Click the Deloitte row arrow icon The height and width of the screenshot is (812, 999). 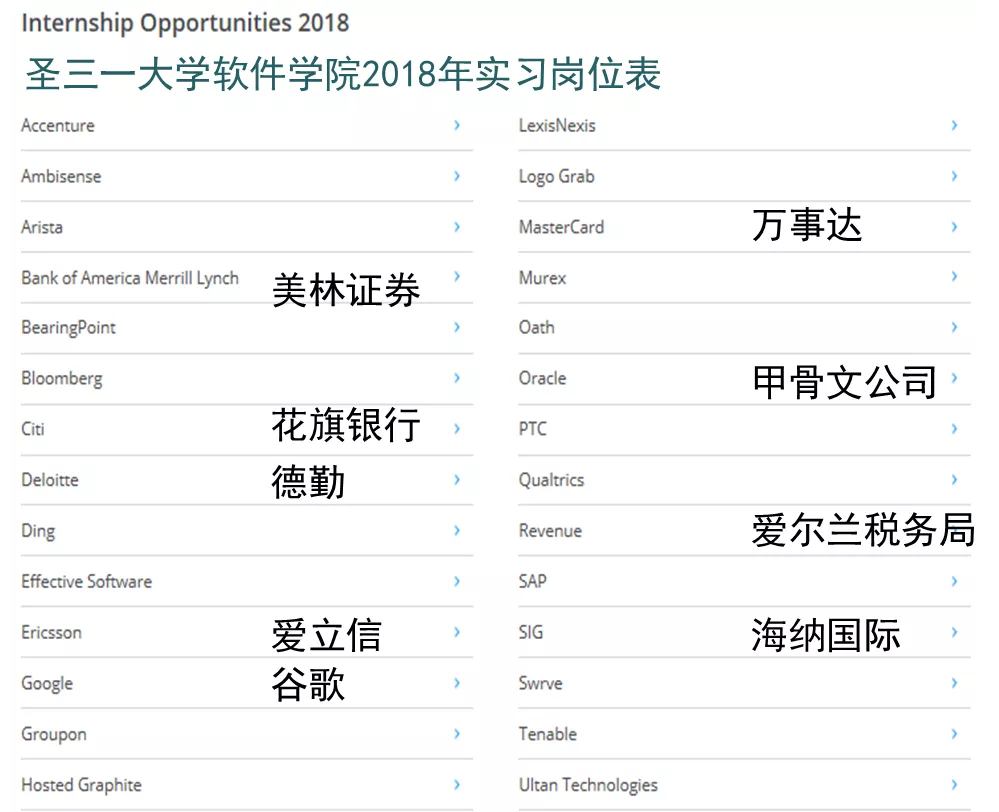457,480
